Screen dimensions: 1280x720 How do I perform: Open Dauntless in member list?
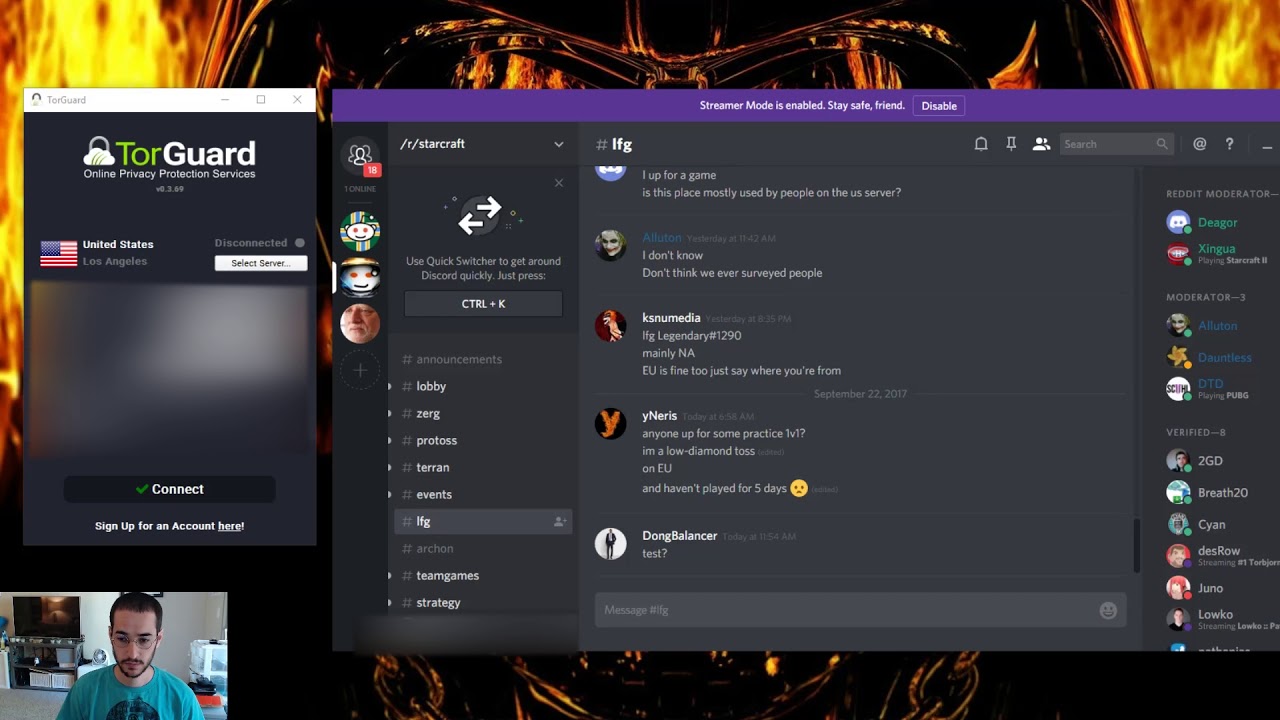point(1222,357)
